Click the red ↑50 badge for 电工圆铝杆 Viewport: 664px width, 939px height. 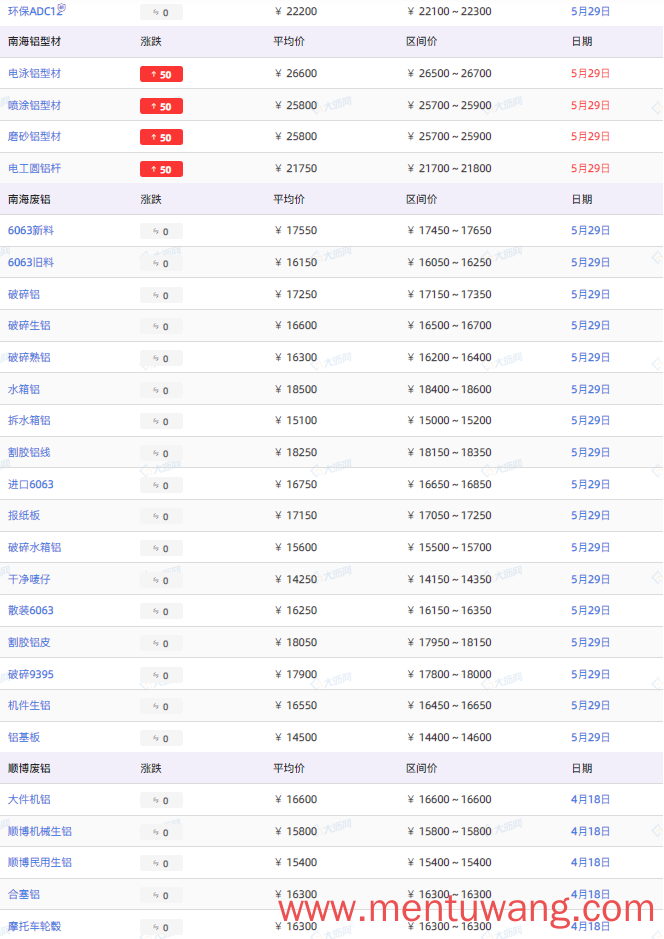pos(161,169)
